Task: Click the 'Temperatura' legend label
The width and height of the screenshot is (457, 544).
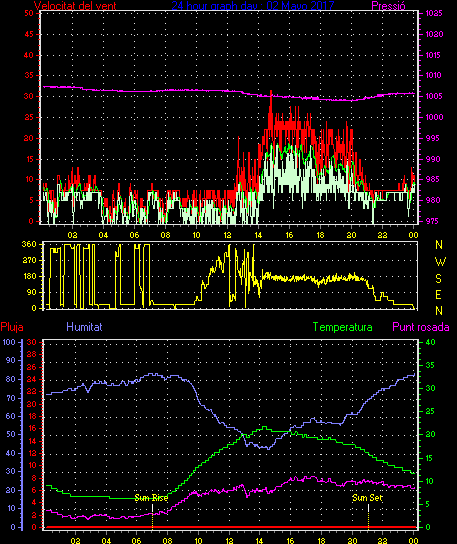Action: click(342, 327)
